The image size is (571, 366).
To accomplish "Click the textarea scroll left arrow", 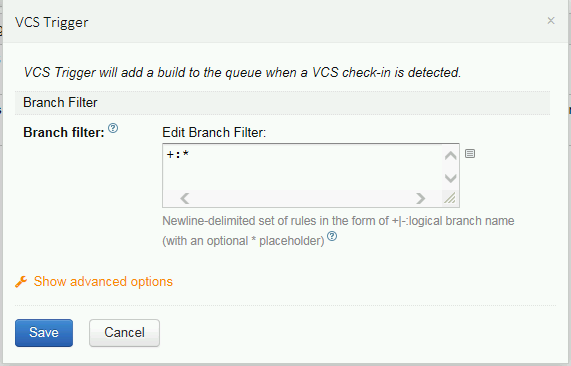I will [x=185, y=198].
